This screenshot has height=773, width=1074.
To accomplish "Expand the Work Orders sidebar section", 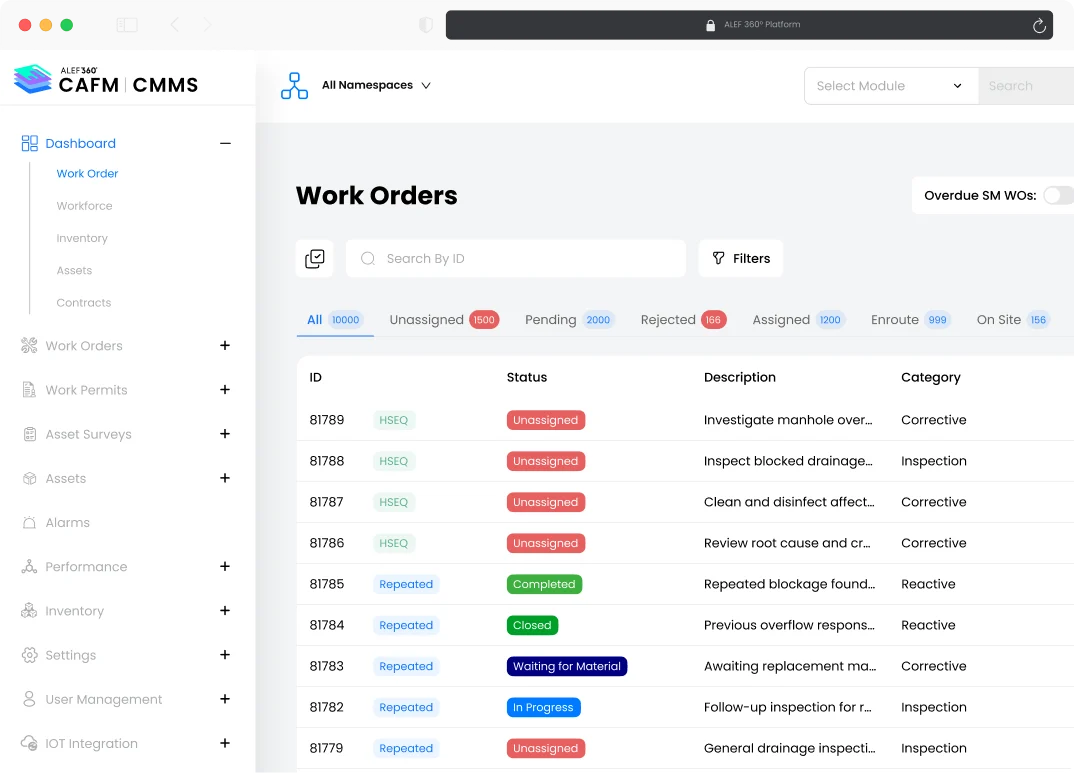I will [x=225, y=346].
